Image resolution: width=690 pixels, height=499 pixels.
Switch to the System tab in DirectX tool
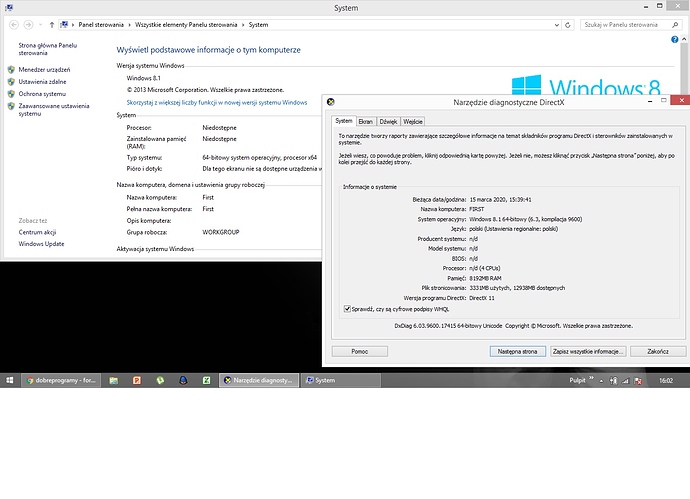344,121
